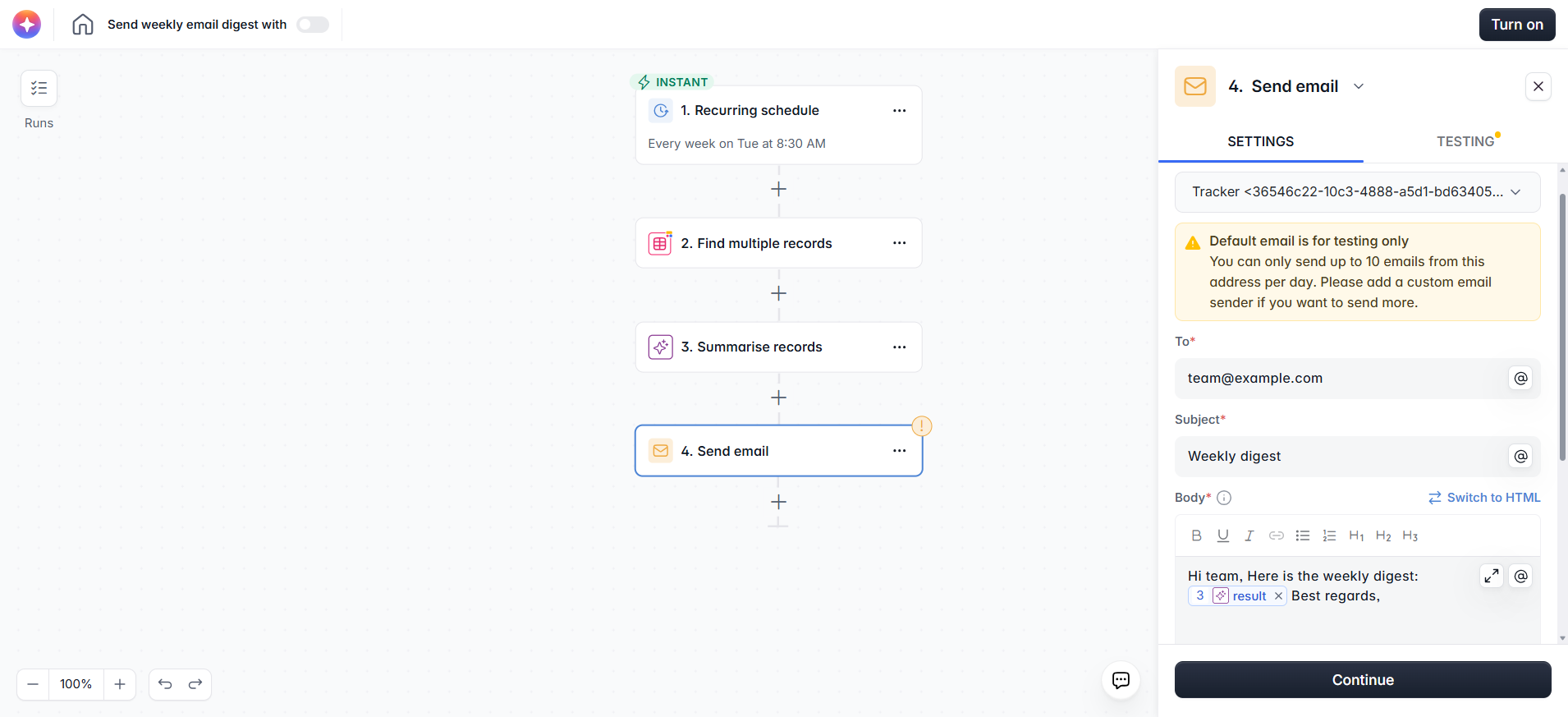Click the app logo icon
1568x717 pixels.
point(27,25)
